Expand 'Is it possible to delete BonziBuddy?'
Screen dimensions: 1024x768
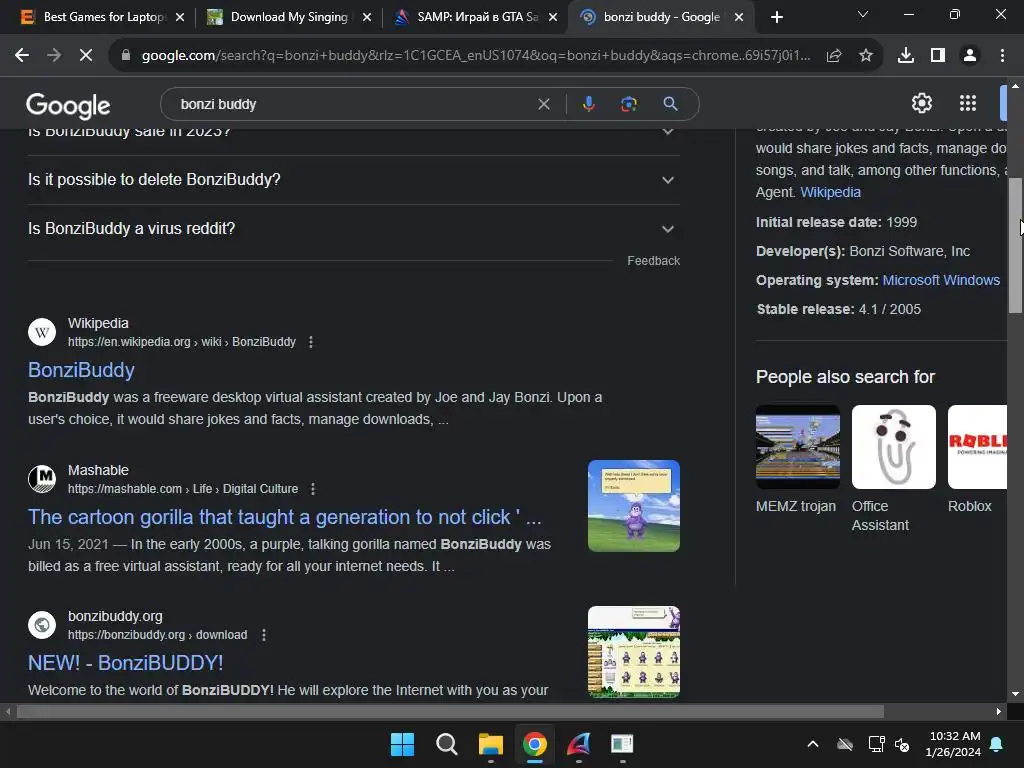pos(353,180)
